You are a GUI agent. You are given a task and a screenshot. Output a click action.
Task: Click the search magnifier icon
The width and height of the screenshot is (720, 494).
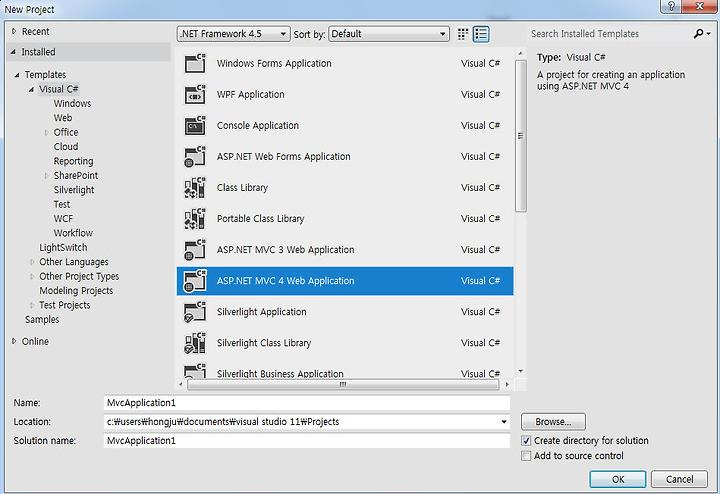(698, 34)
